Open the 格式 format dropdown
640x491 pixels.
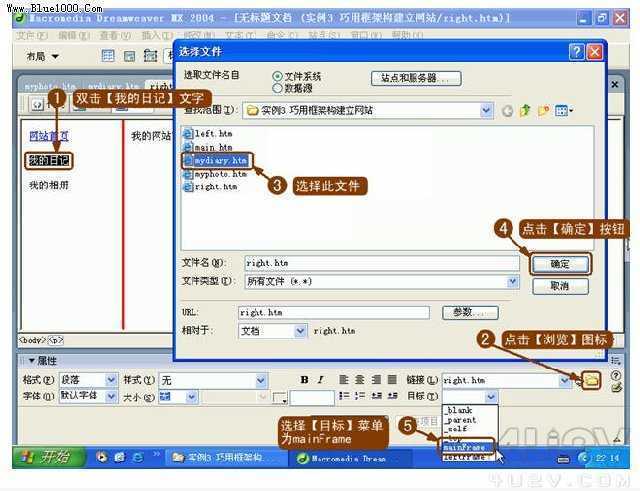111,380
